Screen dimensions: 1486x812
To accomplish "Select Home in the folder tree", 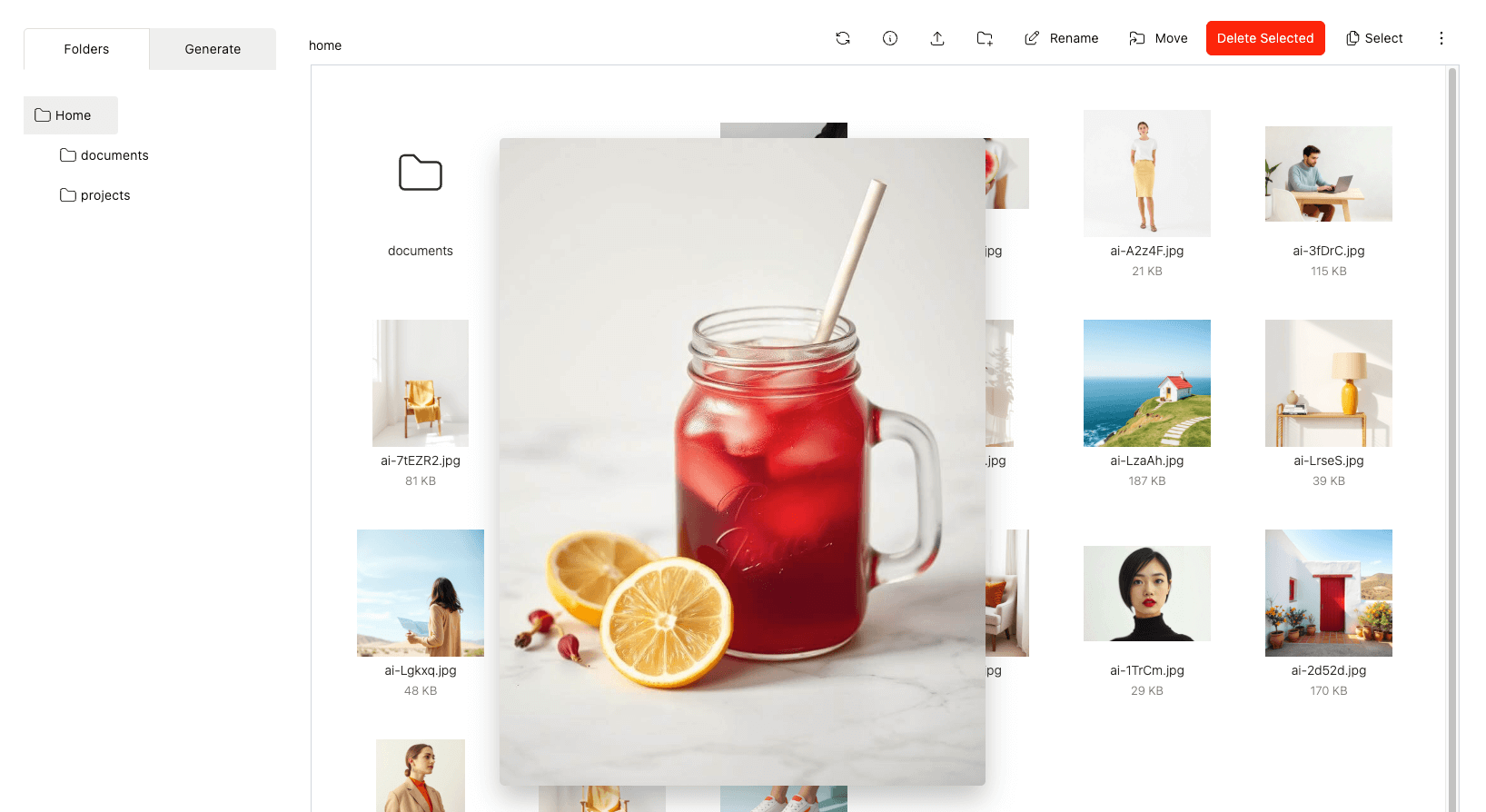I will pyautogui.click(x=71, y=115).
